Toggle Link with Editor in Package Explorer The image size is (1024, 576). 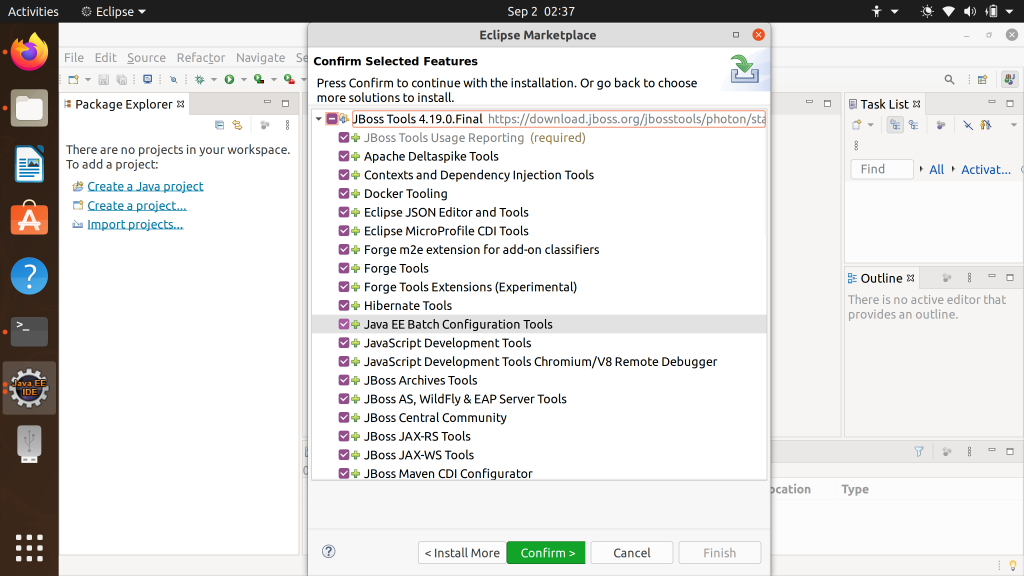pos(238,125)
